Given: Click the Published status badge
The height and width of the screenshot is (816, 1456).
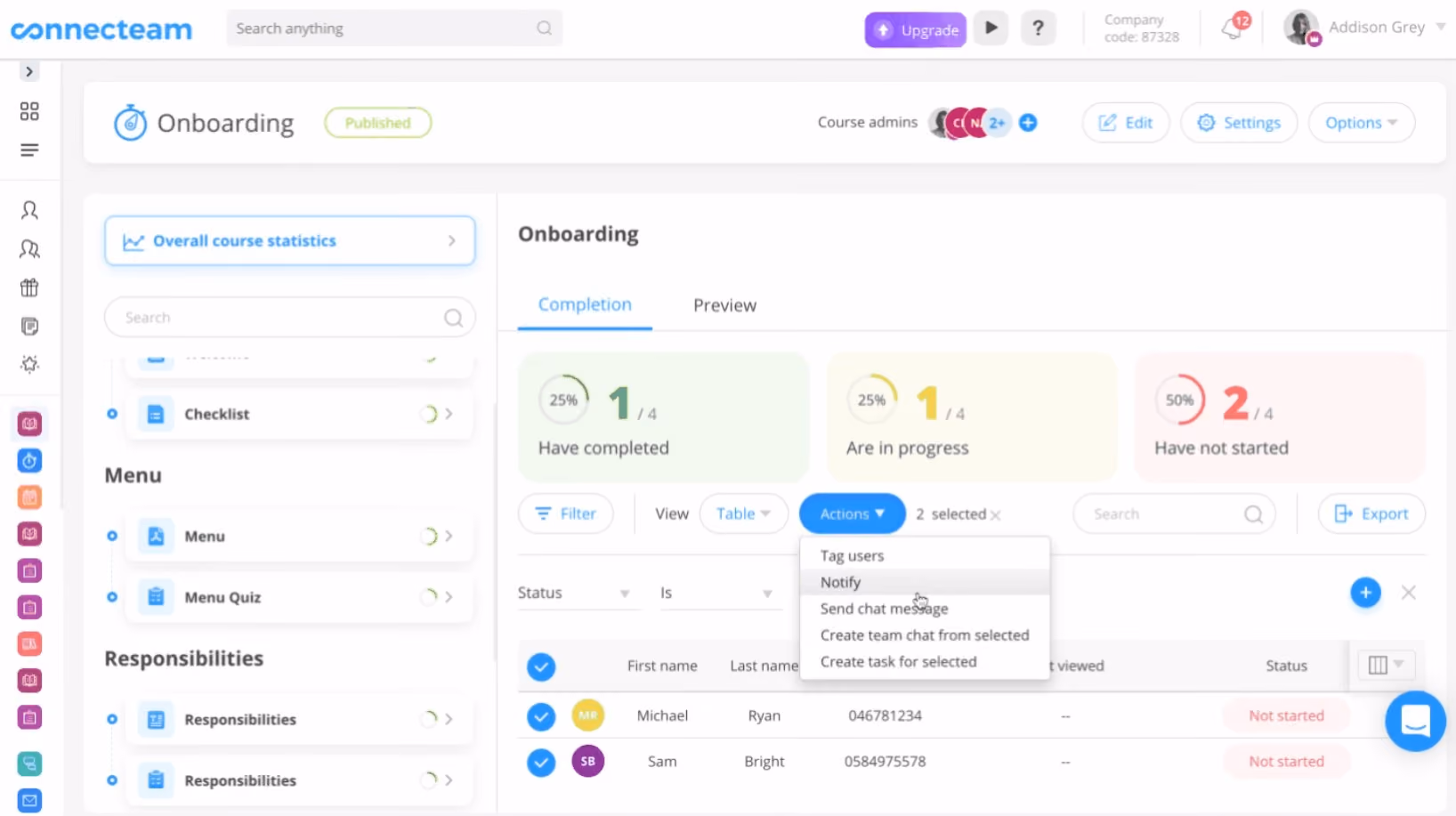Looking at the screenshot, I should click(378, 123).
